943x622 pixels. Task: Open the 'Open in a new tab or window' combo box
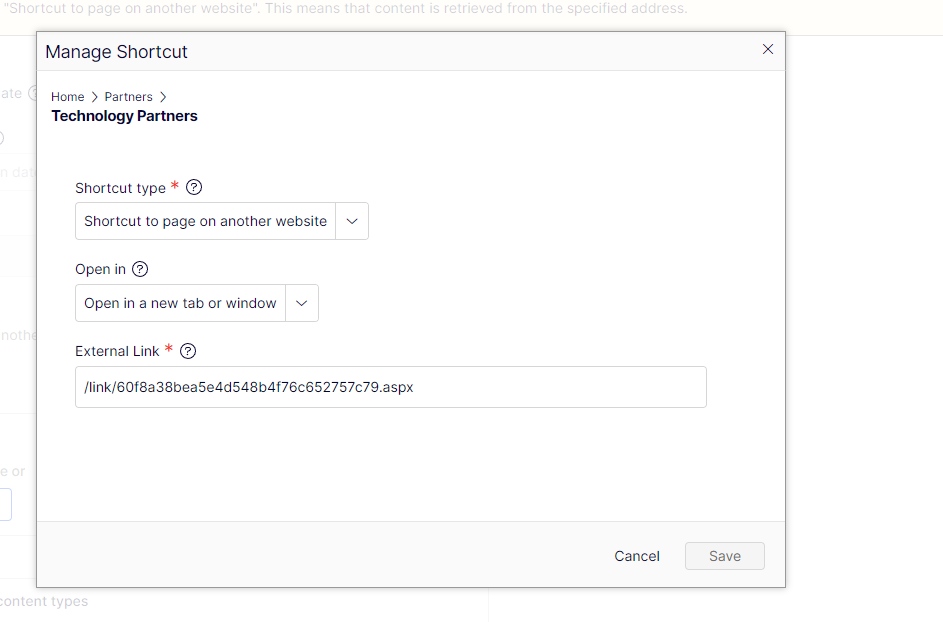180,303
